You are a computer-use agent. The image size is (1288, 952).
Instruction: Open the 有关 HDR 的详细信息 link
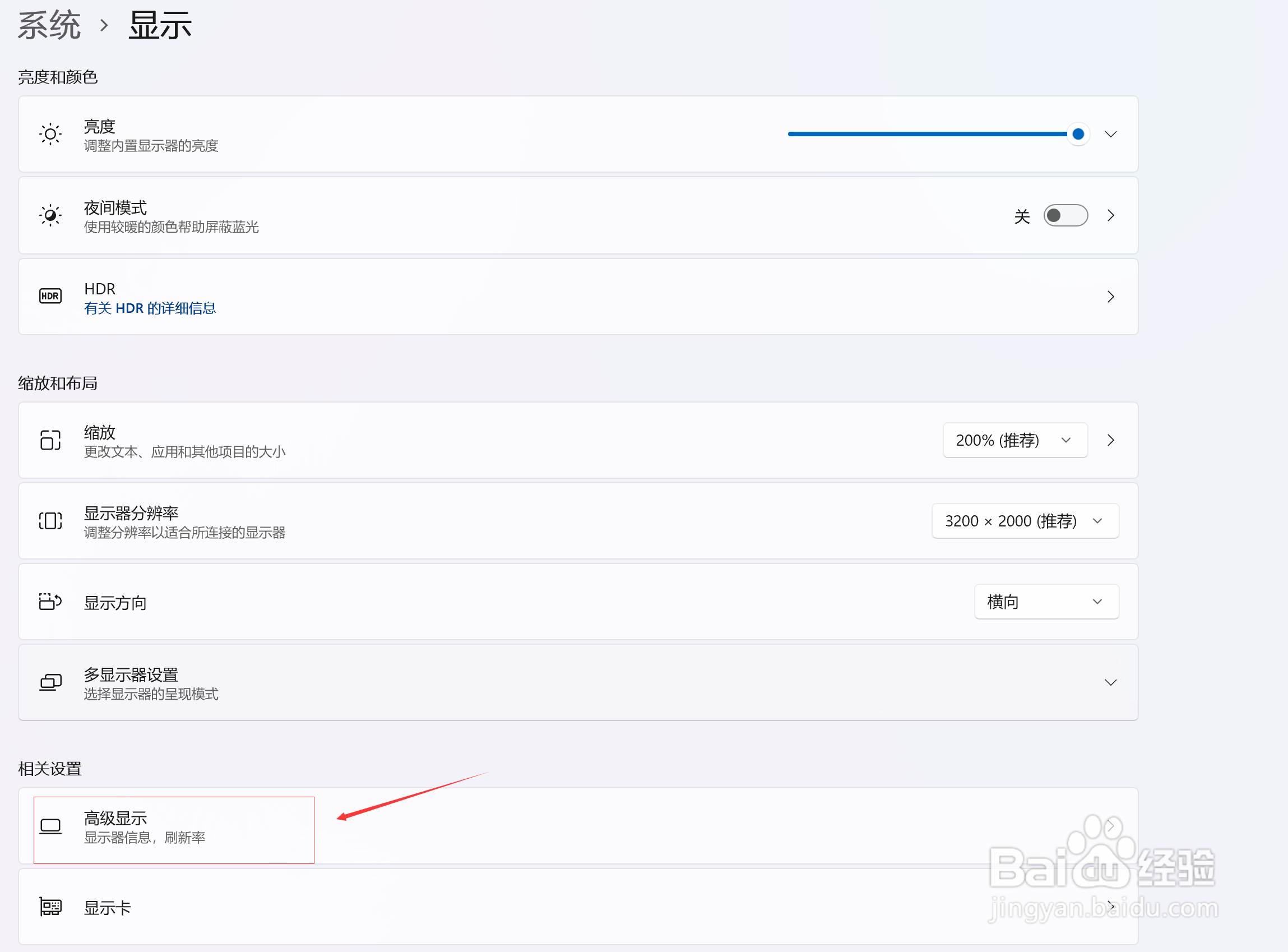pyautogui.click(x=150, y=308)
